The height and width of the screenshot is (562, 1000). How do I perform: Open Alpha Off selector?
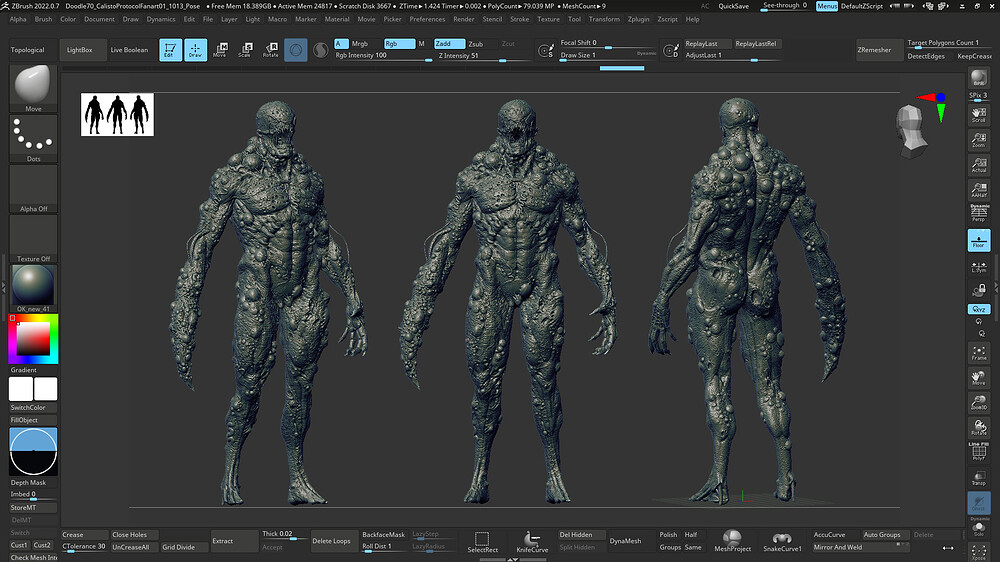pyautogui.click(x=33, y=189)
